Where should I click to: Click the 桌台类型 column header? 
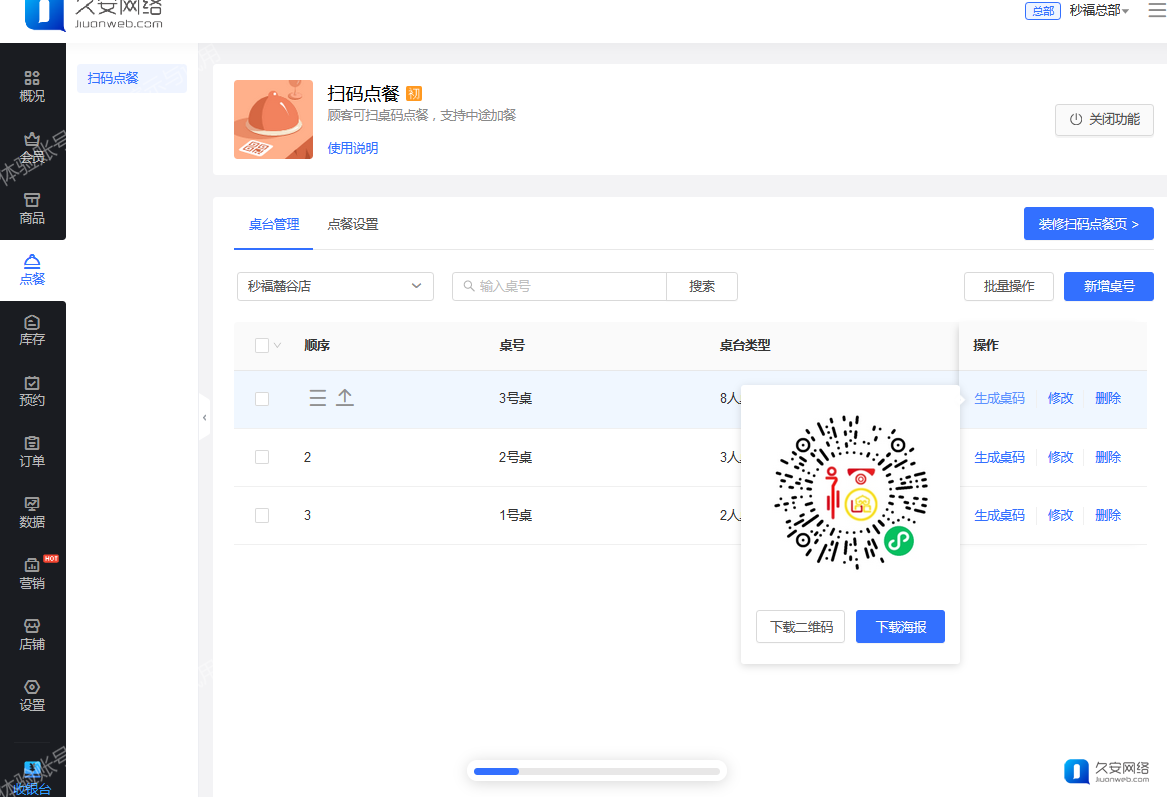pos(745,345)
